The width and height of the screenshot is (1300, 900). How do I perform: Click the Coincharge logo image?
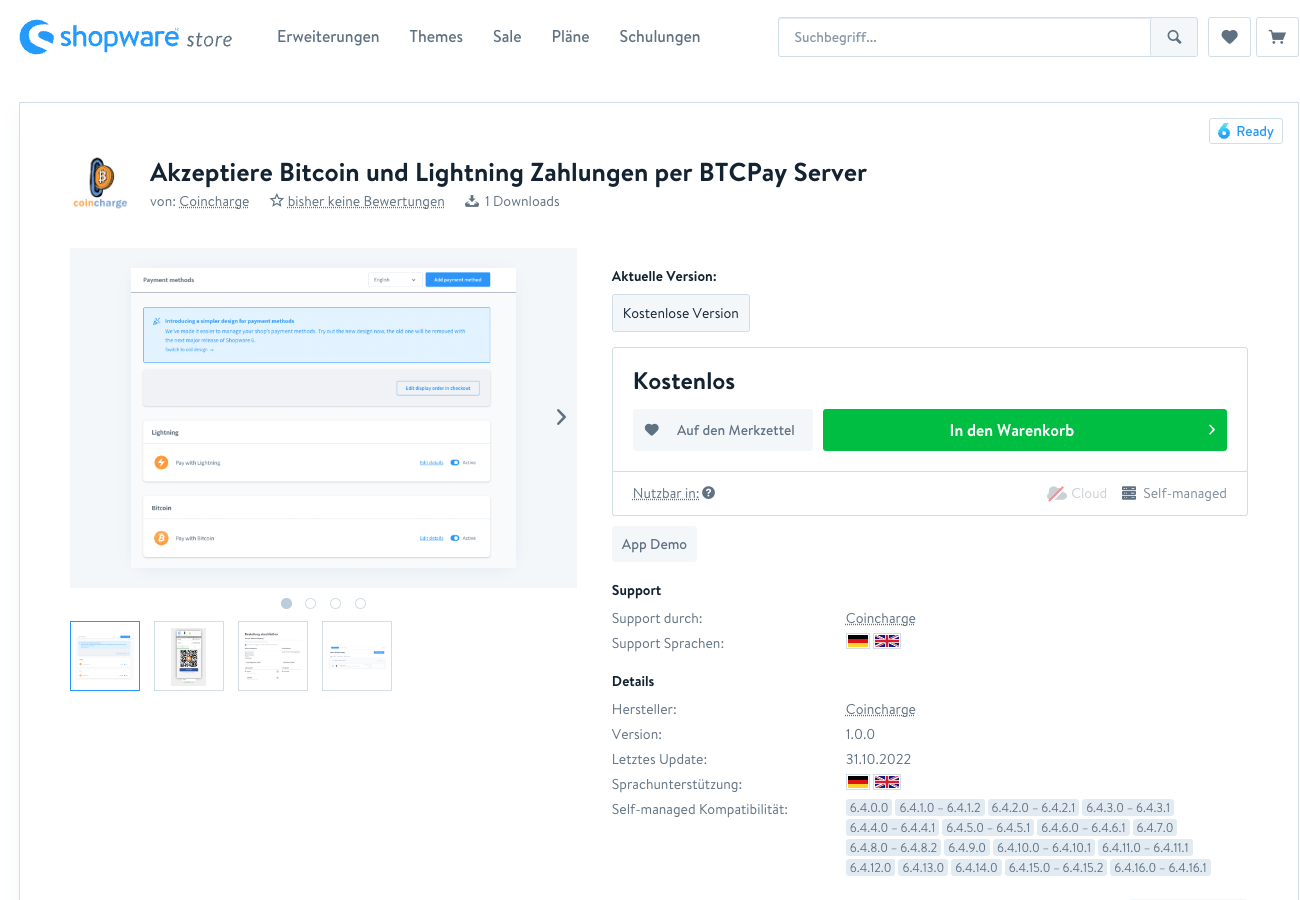pyautogui.click(x=100, y=183)
